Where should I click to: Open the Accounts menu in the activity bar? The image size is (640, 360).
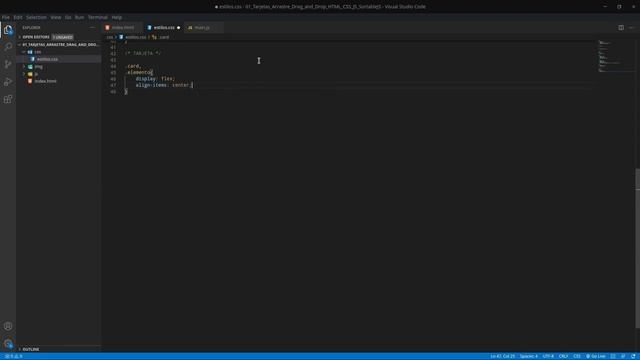click(8, 326)
